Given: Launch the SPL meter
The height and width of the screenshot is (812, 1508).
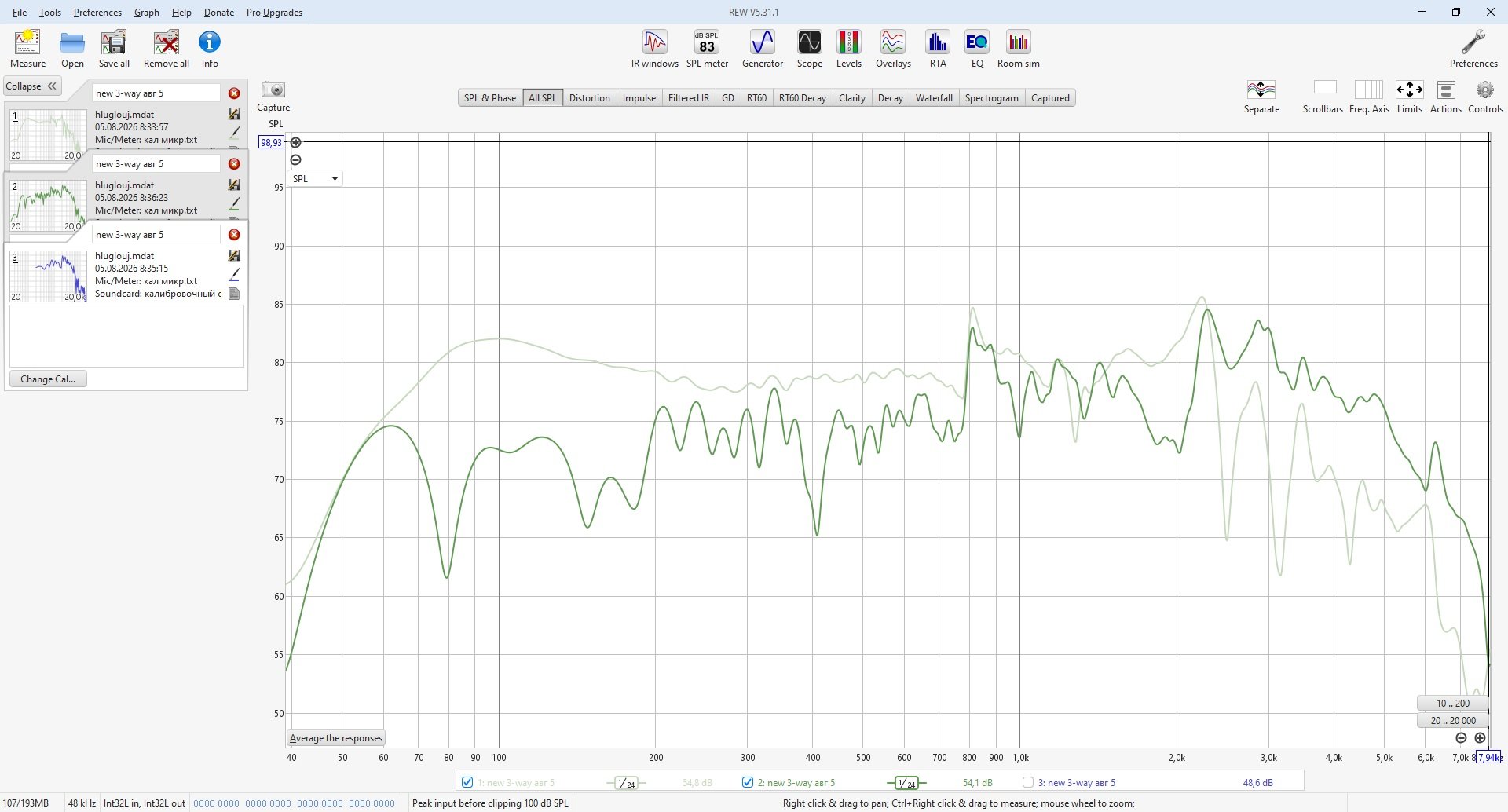Looking at the screenshot, I should click(x=707, y=49).
